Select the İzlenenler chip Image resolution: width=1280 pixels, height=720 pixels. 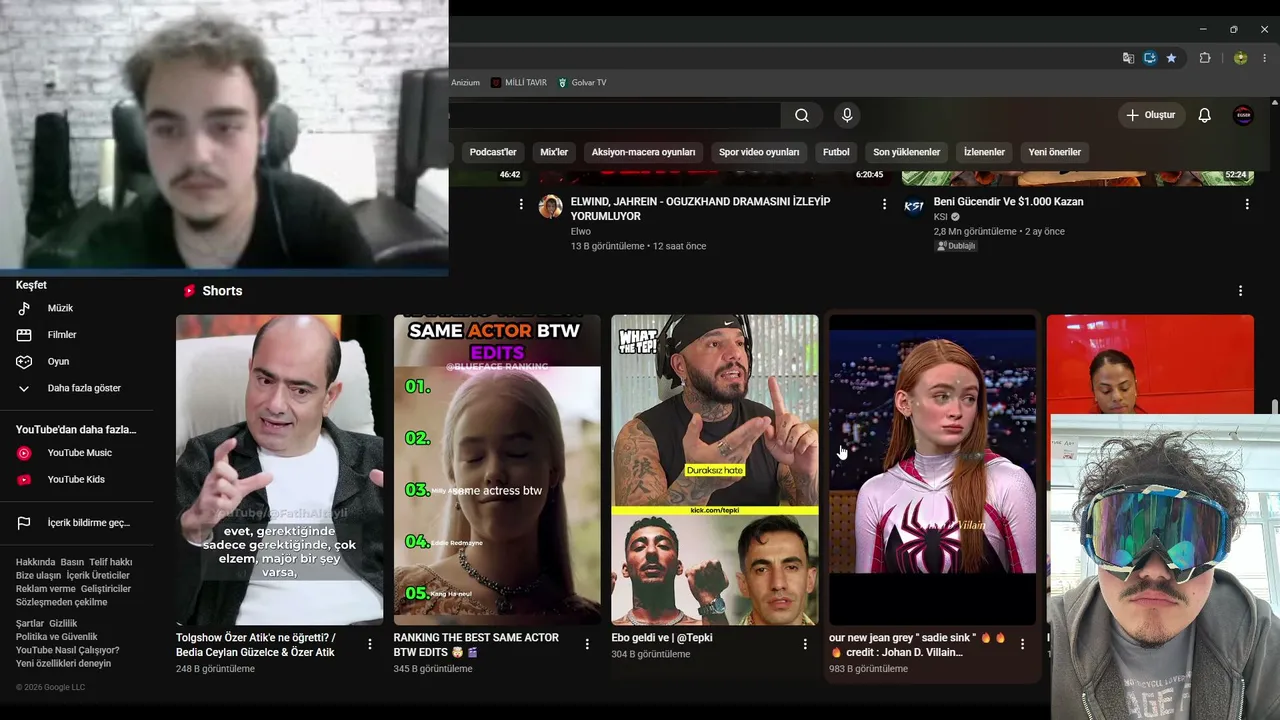pos(984,152)
